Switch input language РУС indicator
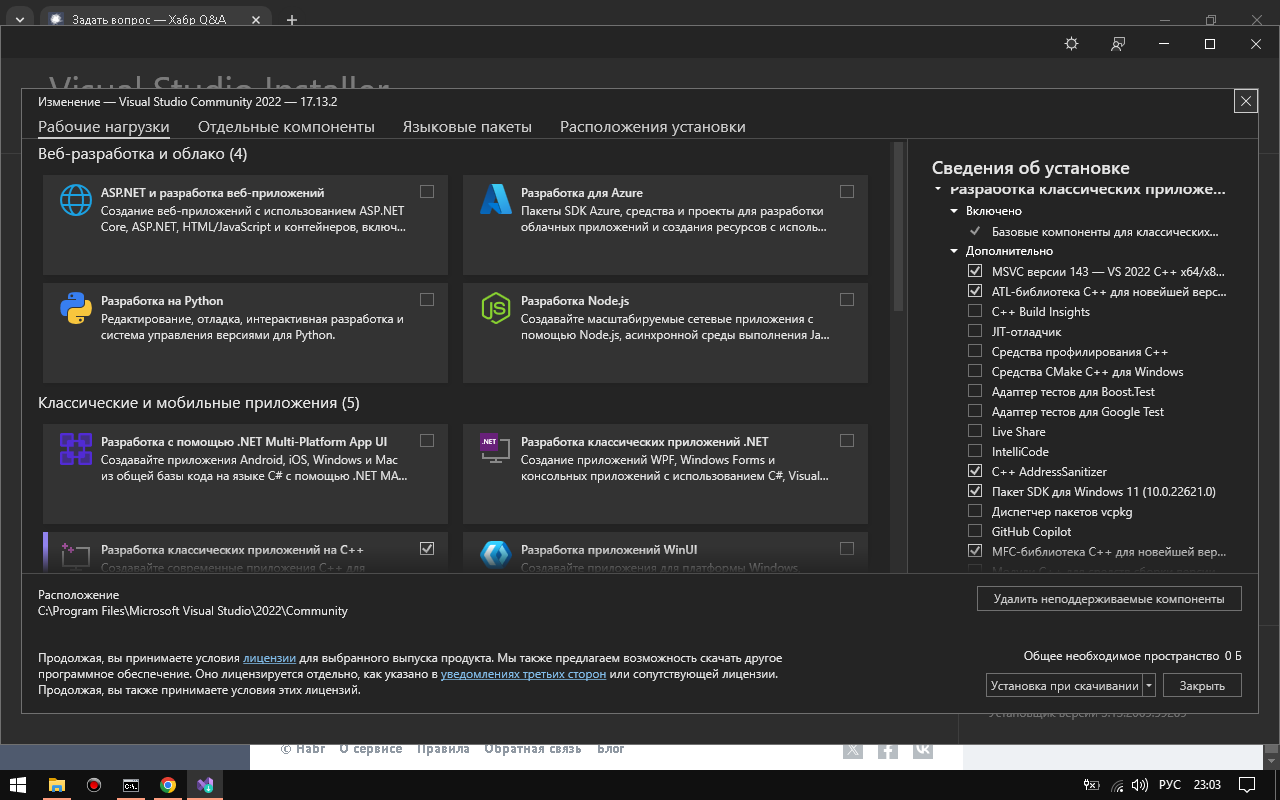Viewport: 1280px width, 800px height. point(1169,785)
